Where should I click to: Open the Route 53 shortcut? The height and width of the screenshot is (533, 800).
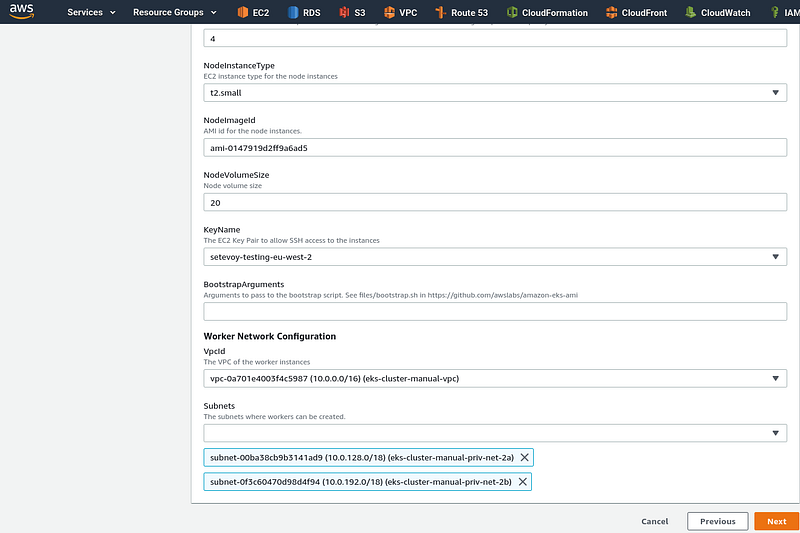462,12
